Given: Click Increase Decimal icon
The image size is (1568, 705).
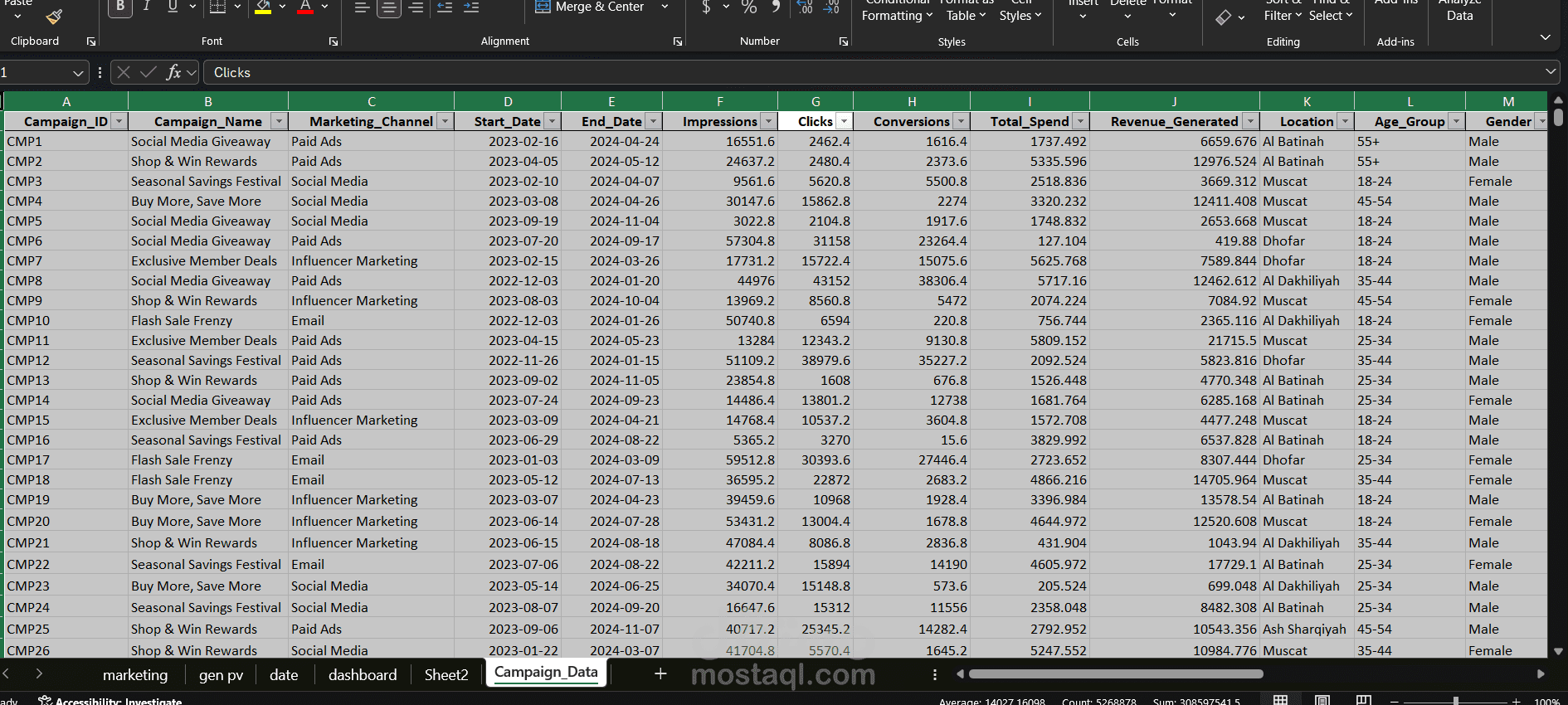Looking at the screenshot, I should (x=805, y=7).
